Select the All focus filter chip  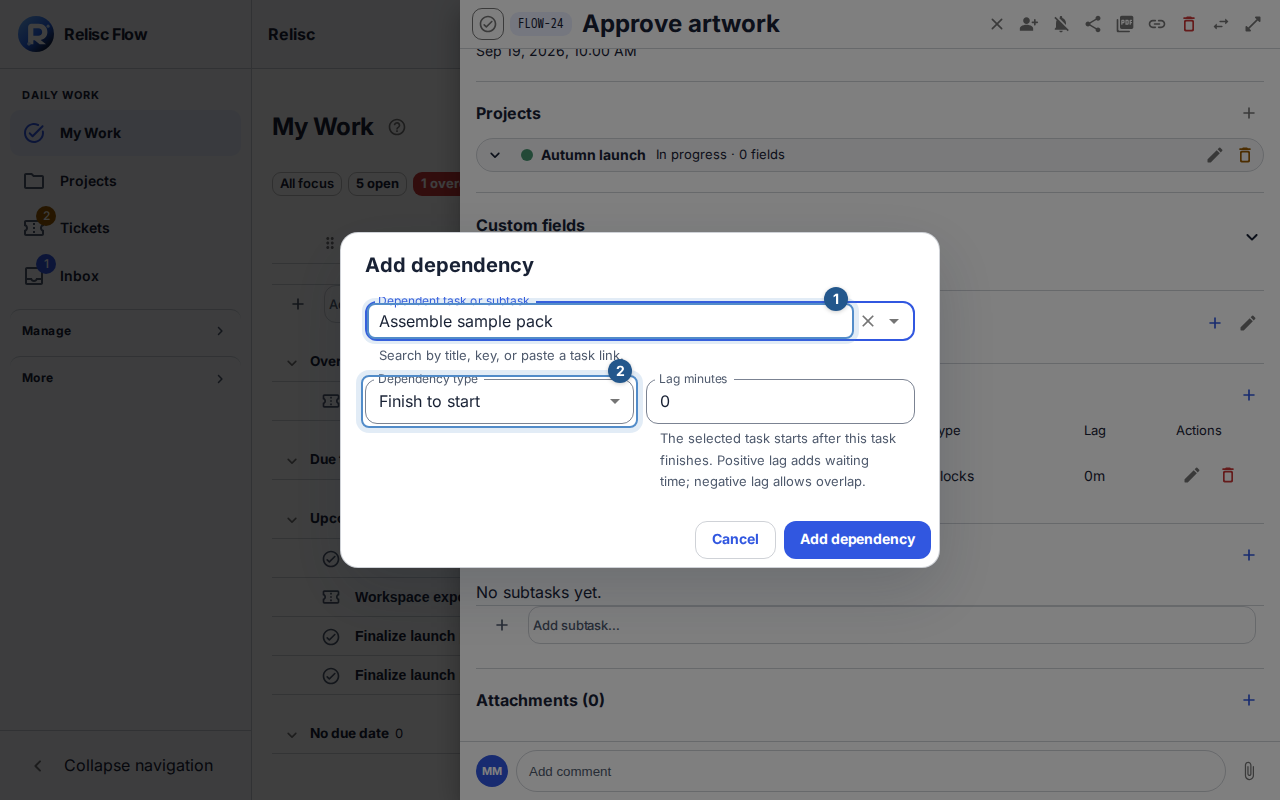point(307,184)
